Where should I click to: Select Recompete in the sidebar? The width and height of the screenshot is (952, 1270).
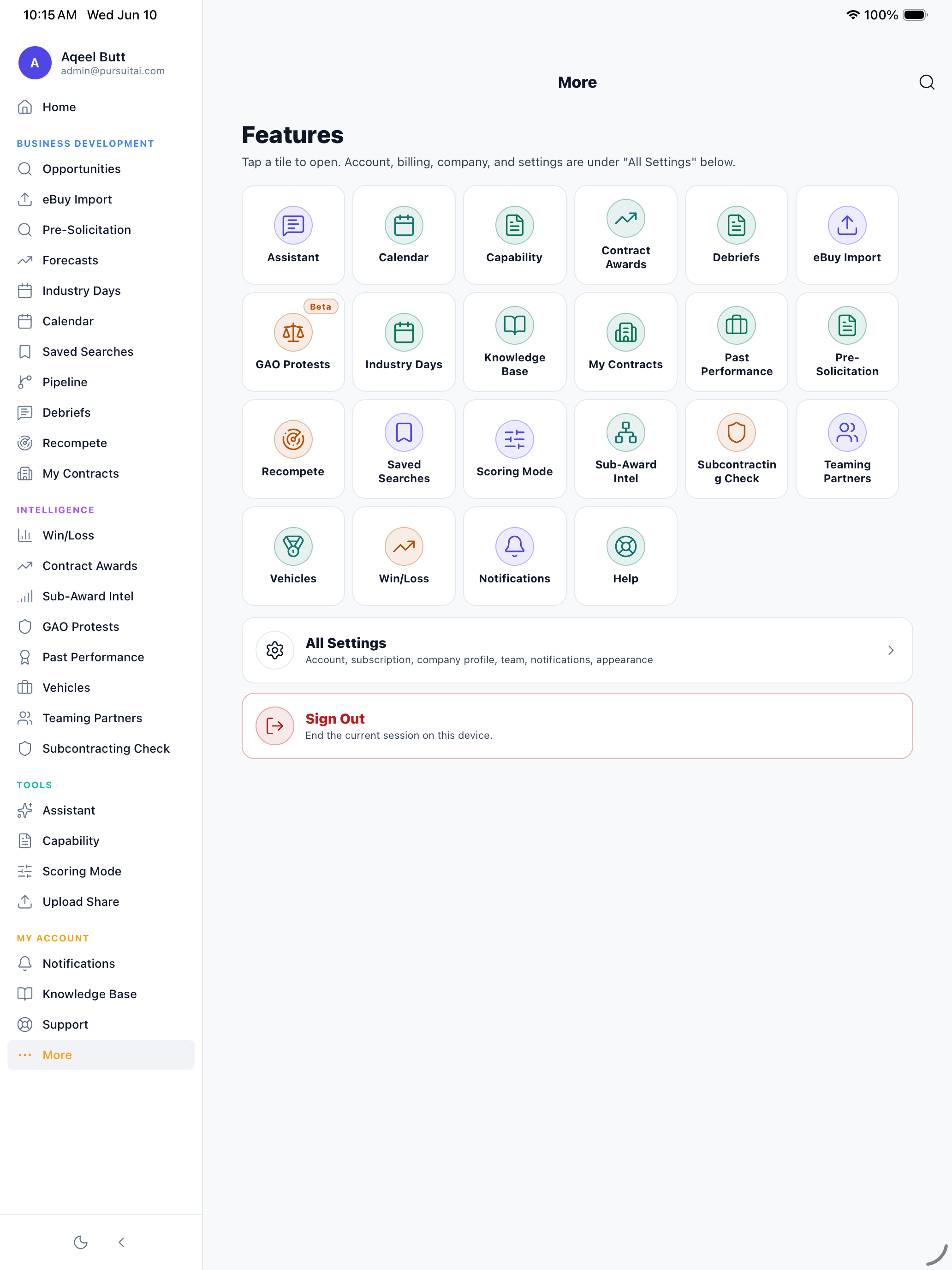101,443
